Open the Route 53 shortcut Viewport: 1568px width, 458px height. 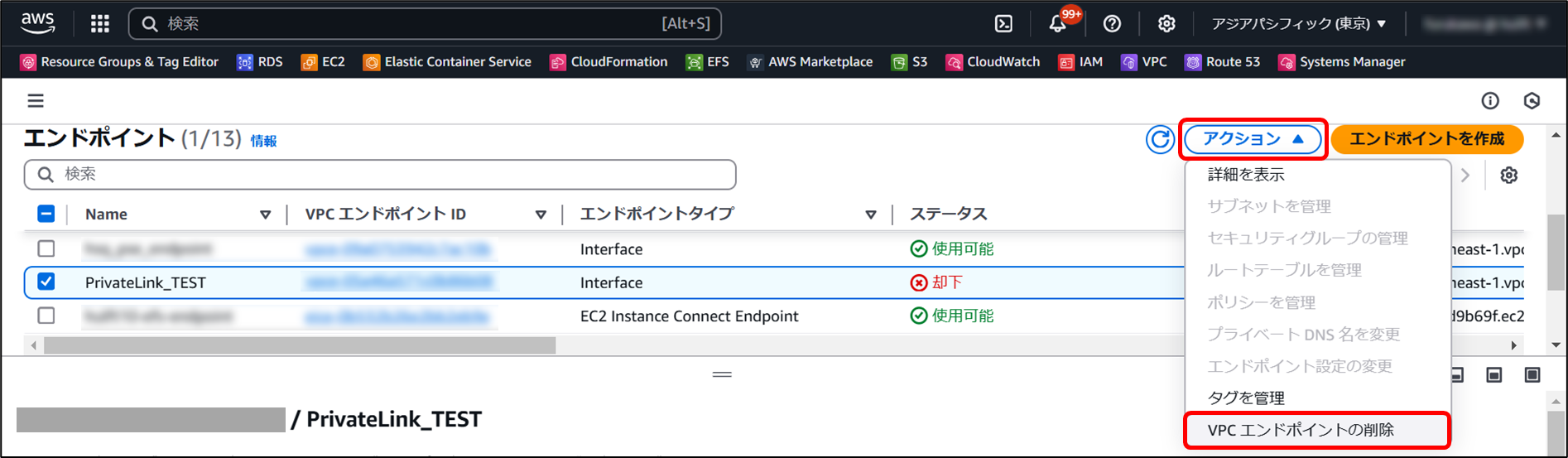pyautogui.click(x=1222, y=62)
